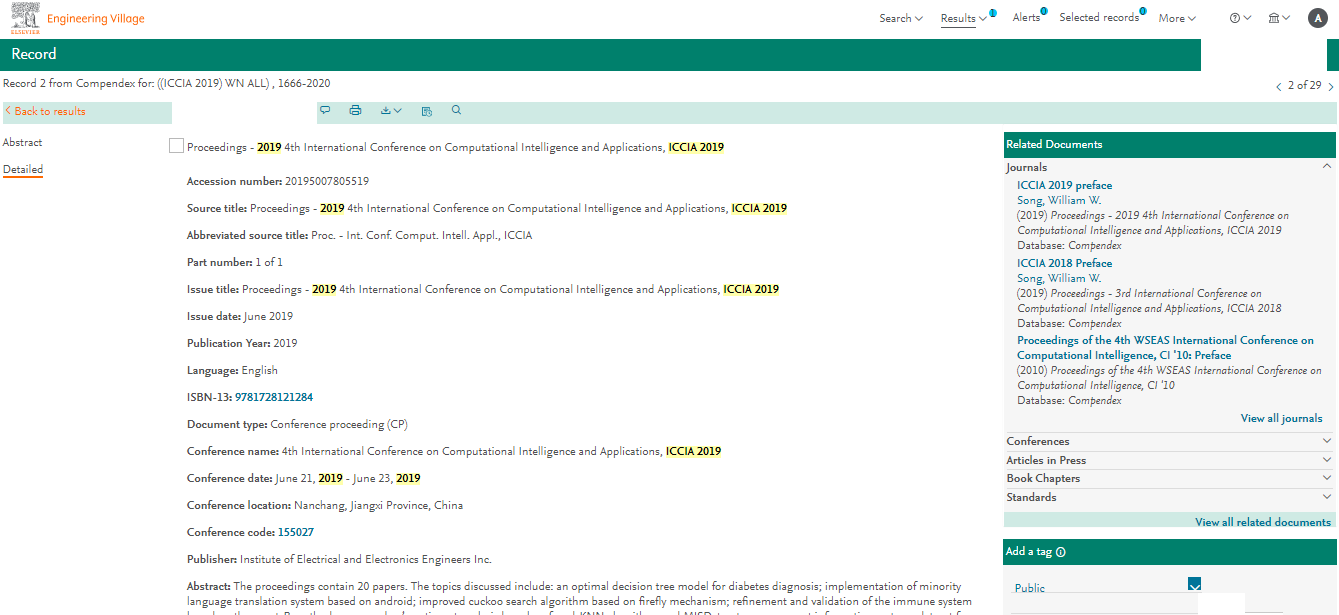1339x615 pixels.
Task: Click View all related documents link
Action: coord(1263,522)
